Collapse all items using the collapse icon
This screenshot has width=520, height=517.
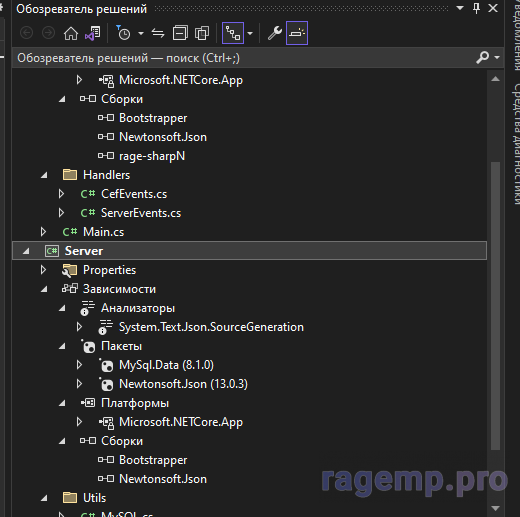coord(180,33)
